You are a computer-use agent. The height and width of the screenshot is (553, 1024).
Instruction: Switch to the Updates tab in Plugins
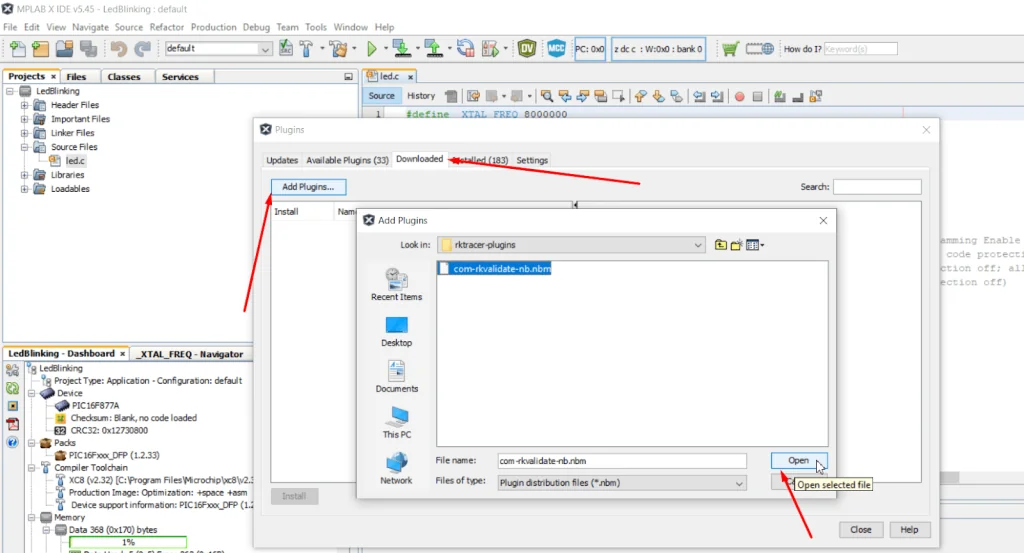click(x=282, y=160)
